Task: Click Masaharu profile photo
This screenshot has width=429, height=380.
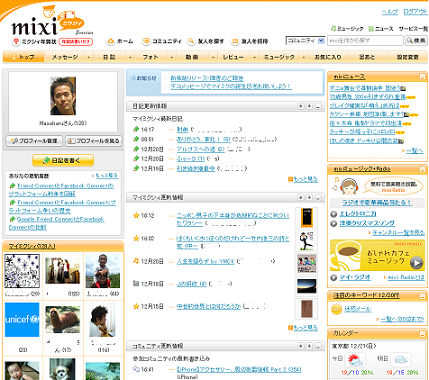Action: pyautogui.click(x=63, y=96)
